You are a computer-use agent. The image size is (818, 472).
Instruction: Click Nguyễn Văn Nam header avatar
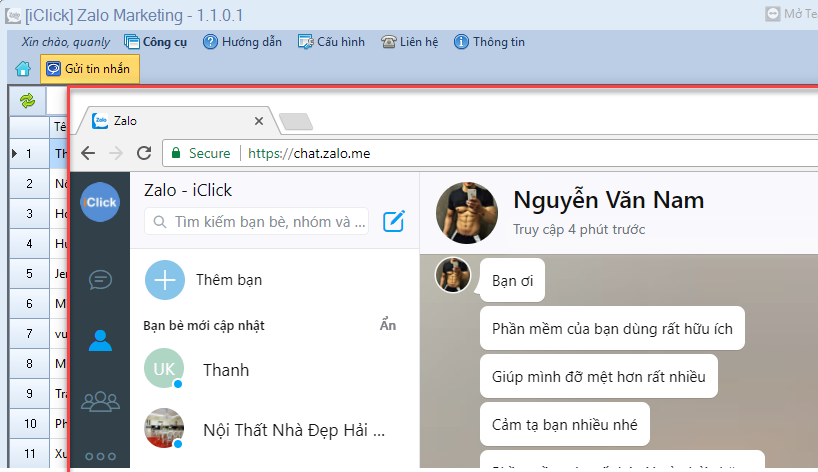pyautogui.click(x=467, y=213)
